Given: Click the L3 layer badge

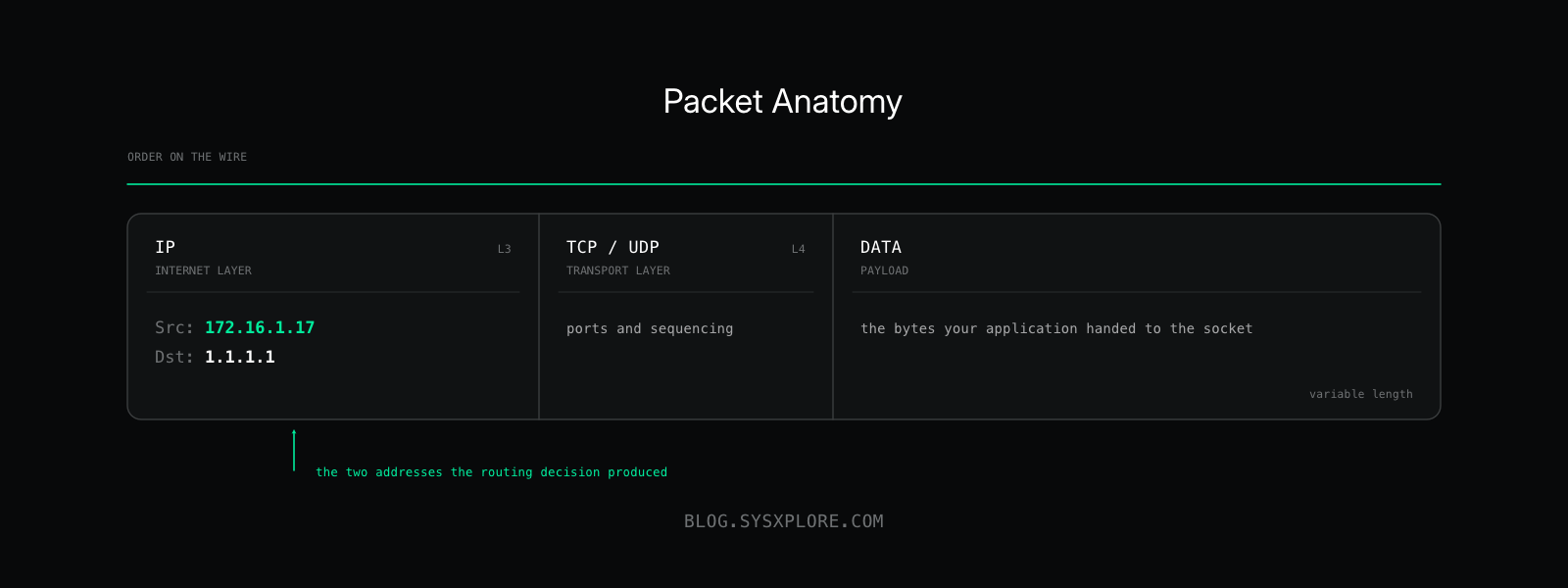Looking at the screenshot, I should click(x=505, y=249).
